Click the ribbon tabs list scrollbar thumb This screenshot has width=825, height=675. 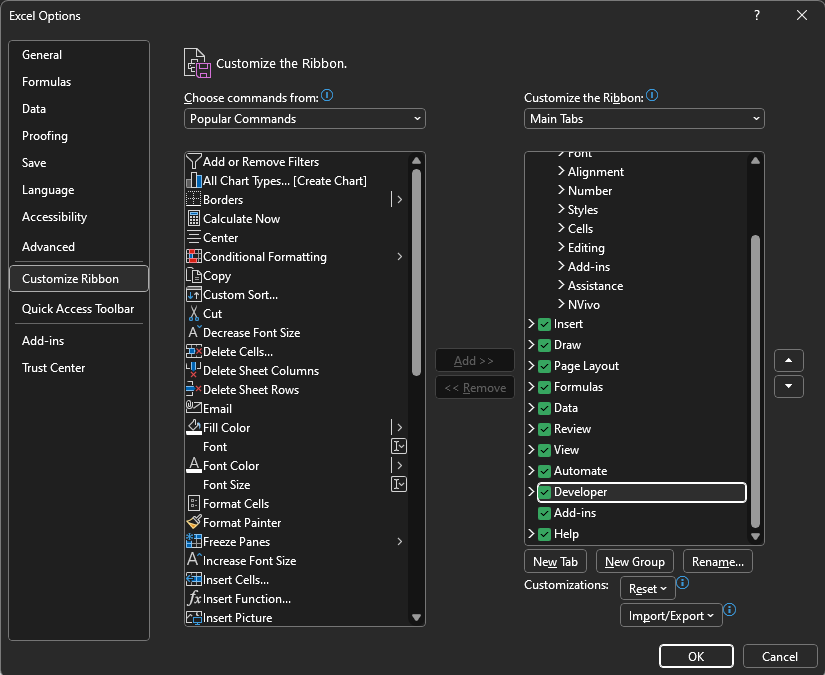tap(755, 381)
